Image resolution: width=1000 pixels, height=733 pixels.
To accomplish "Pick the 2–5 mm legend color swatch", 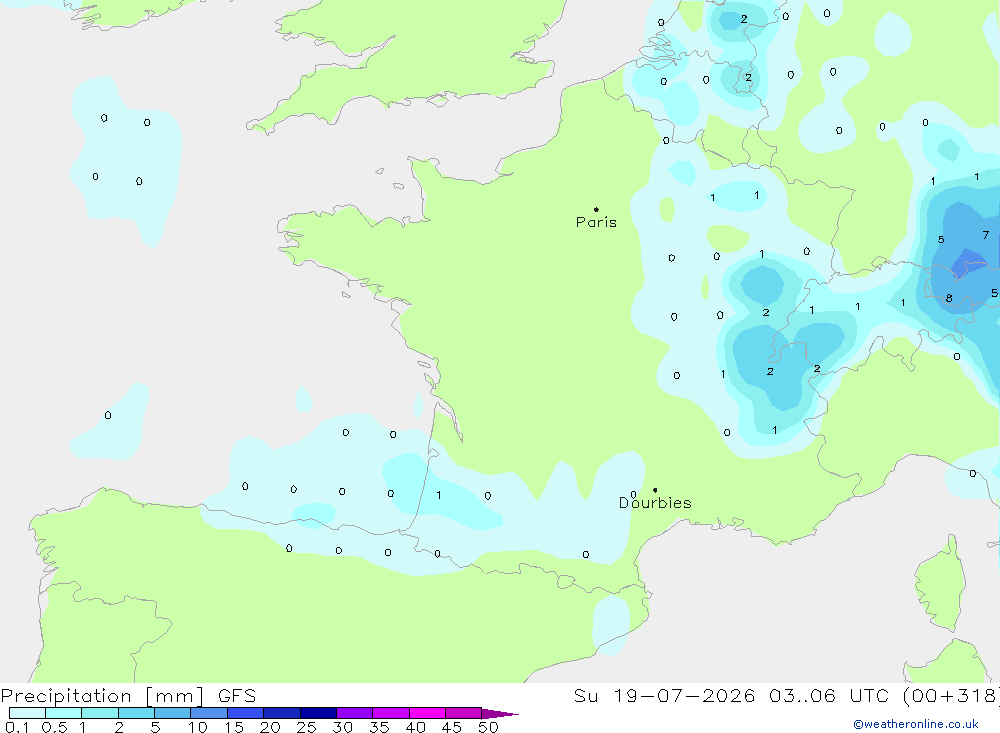I will [136, 713].
